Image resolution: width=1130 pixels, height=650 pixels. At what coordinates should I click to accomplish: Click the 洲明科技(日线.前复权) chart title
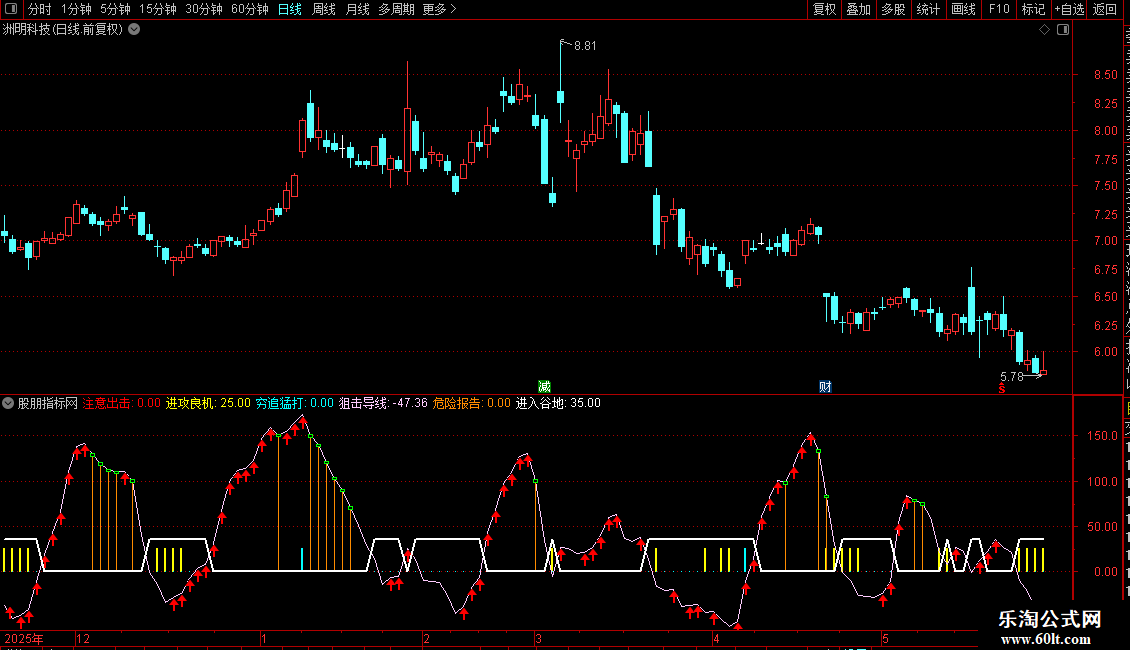(63, 30)
